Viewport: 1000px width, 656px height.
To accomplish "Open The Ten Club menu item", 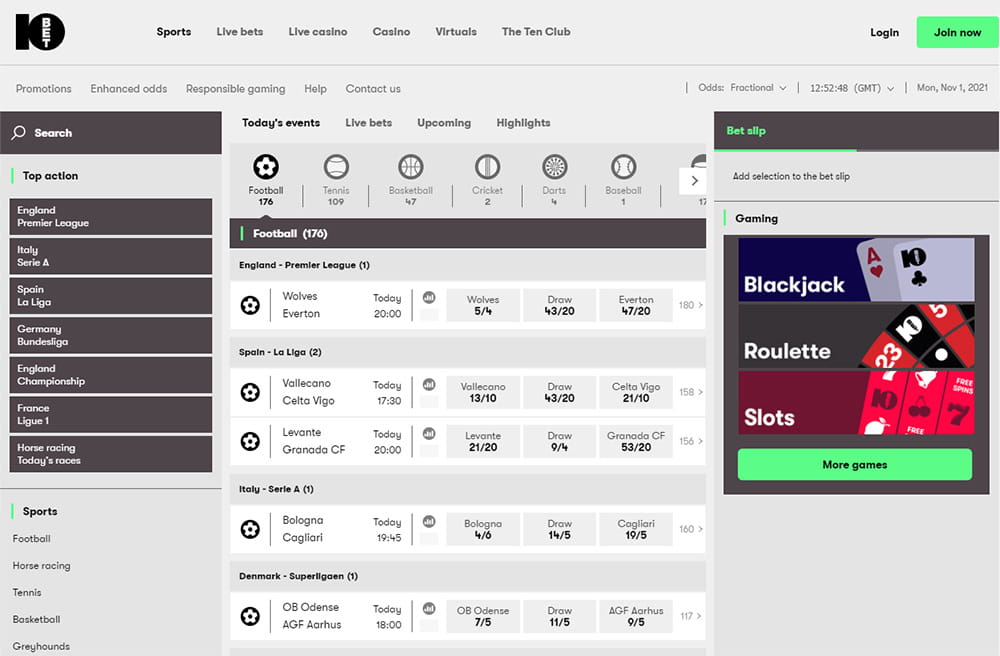I will tap(536, 32).
